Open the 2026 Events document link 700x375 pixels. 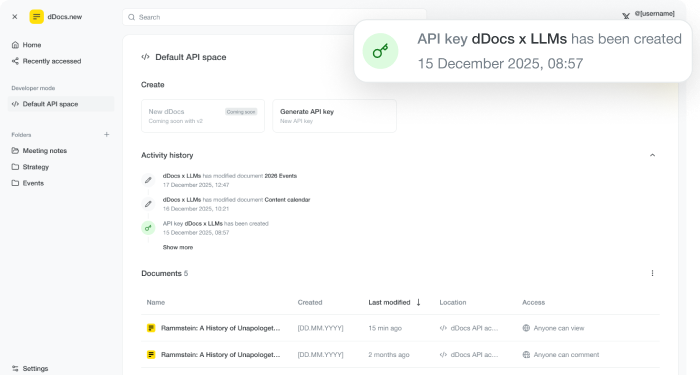[x=280, y=176]
